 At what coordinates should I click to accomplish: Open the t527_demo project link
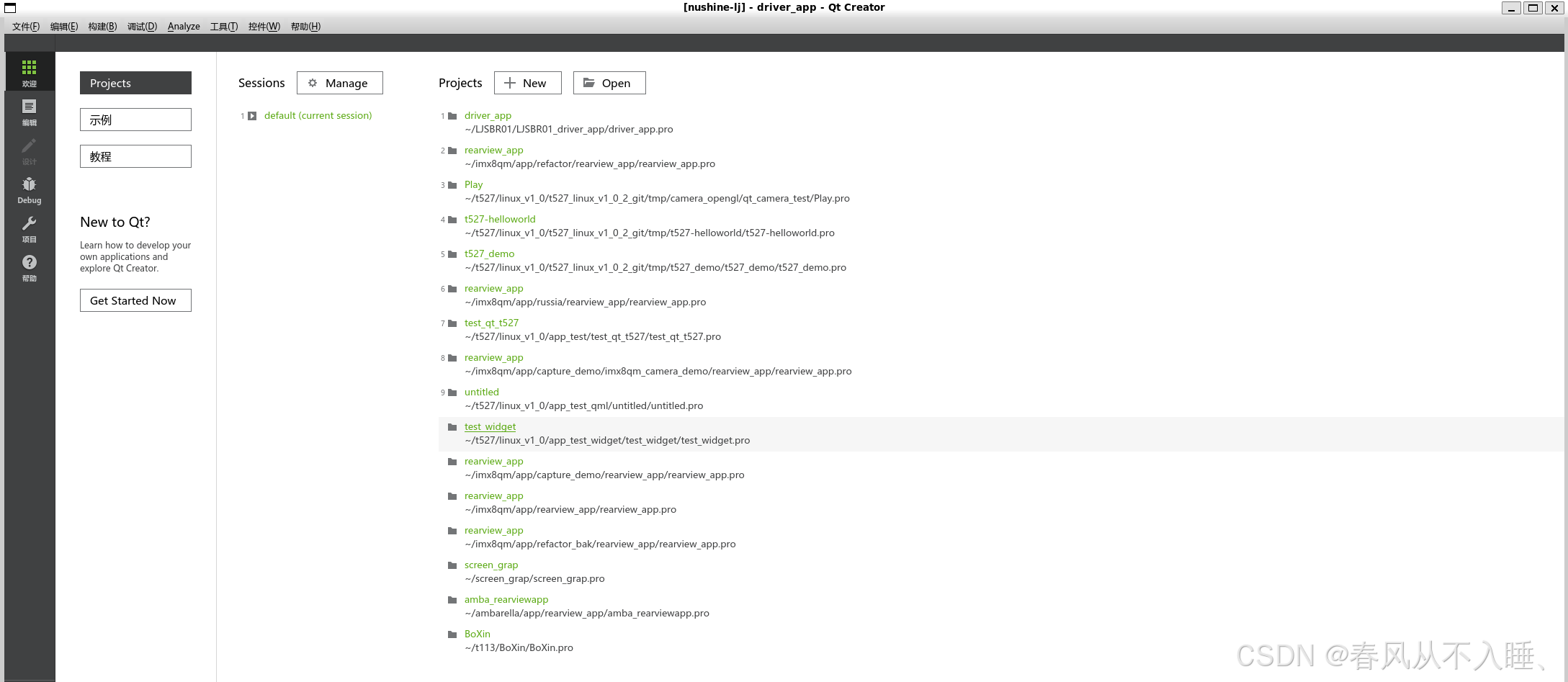click(x=489, y=254)
